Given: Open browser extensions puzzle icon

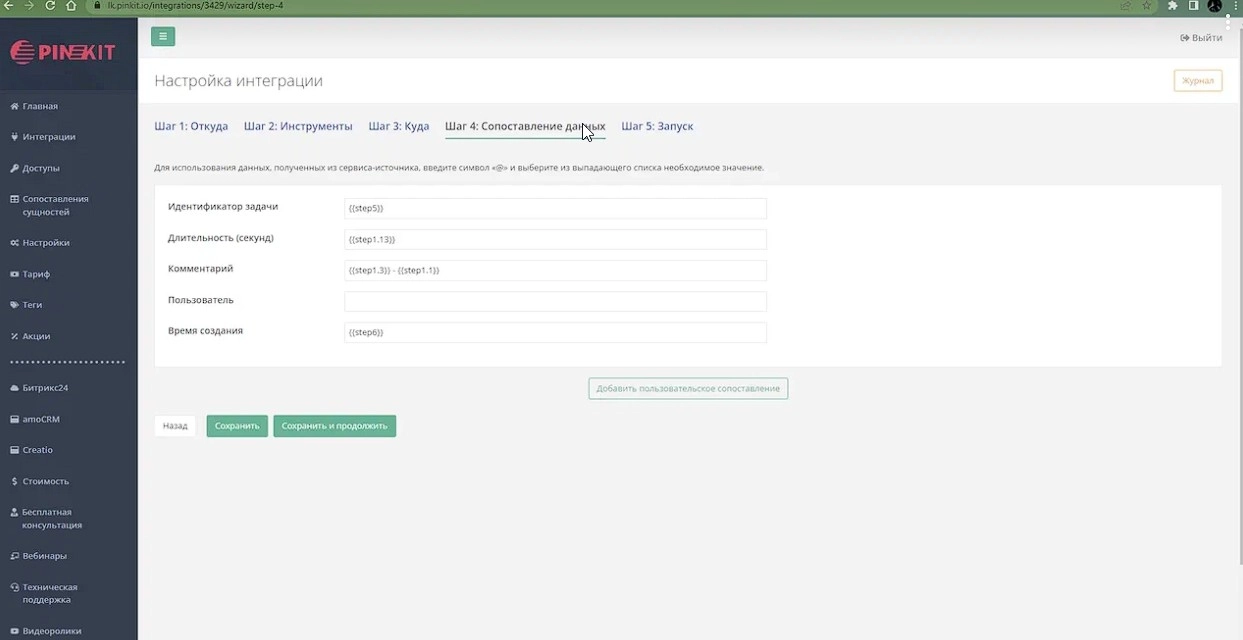Looking at the screenshot, I should pyautogui.click(x=1172, y=6).
